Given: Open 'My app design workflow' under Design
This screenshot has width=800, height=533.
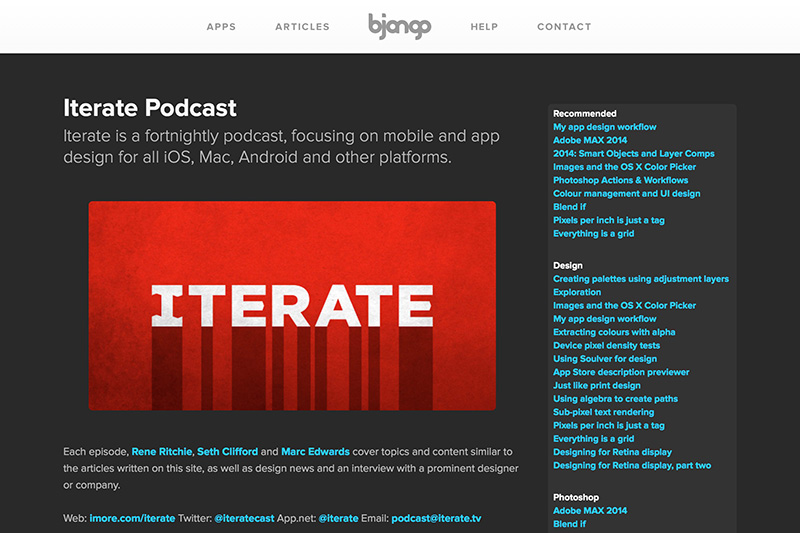Looking at the screenshot, I should [x=605, y=319].
